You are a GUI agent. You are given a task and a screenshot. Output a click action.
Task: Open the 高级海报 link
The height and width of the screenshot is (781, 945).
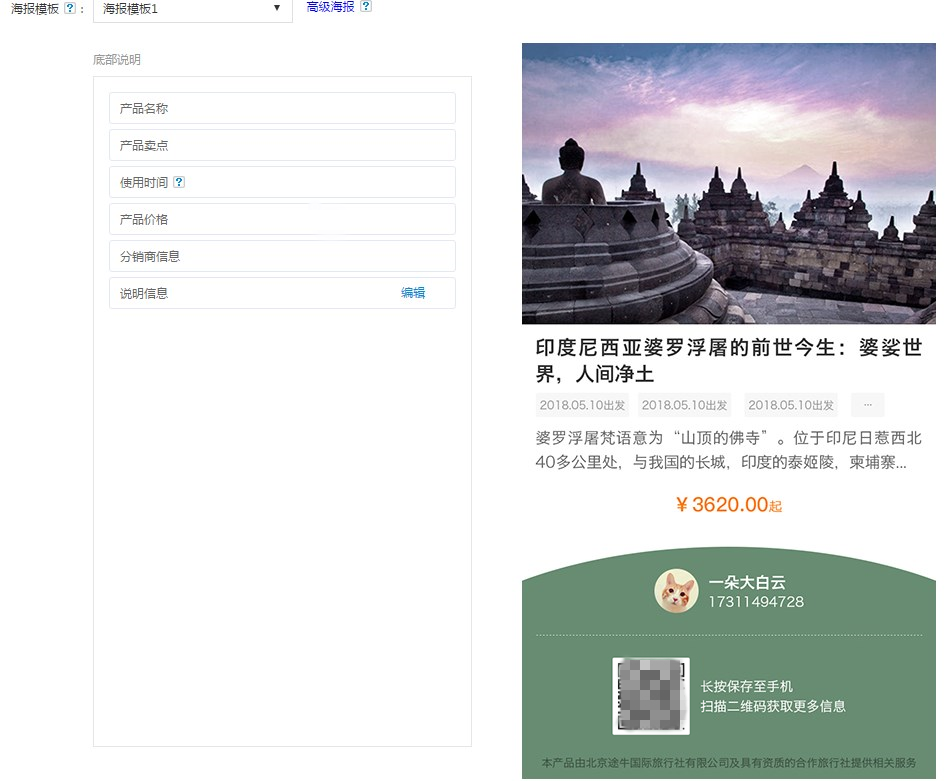(330, 6)
